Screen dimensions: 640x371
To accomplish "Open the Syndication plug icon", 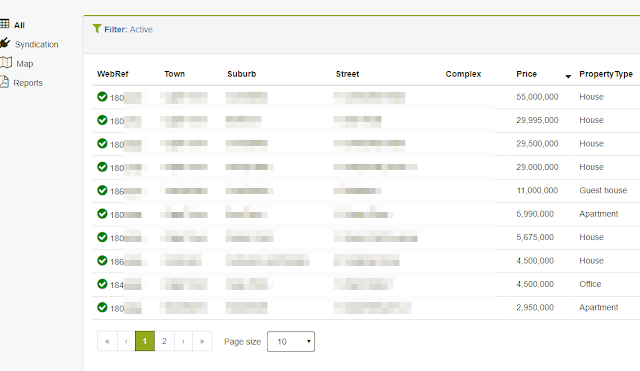I will click(x=4, y=42).
